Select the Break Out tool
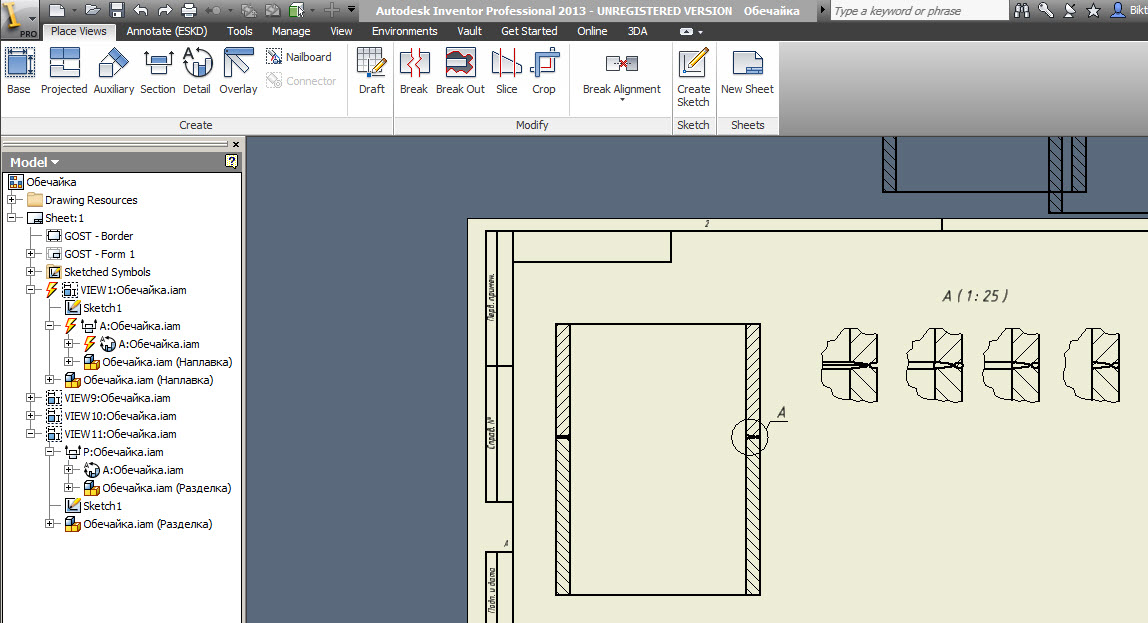This screenshot has height=623, width=1148. click(x=460, y=71)
